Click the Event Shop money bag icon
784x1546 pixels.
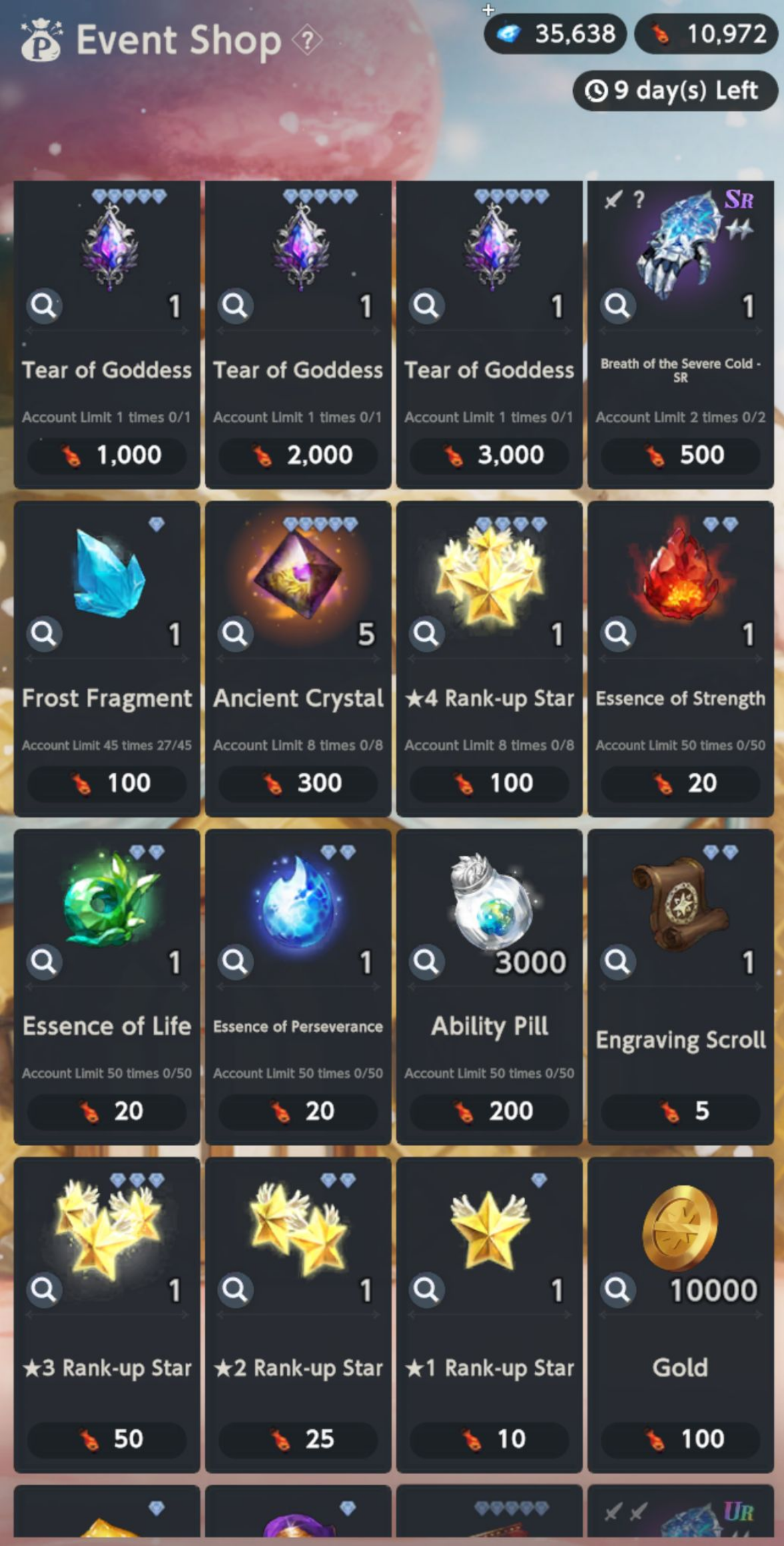[x=41, y=40]
